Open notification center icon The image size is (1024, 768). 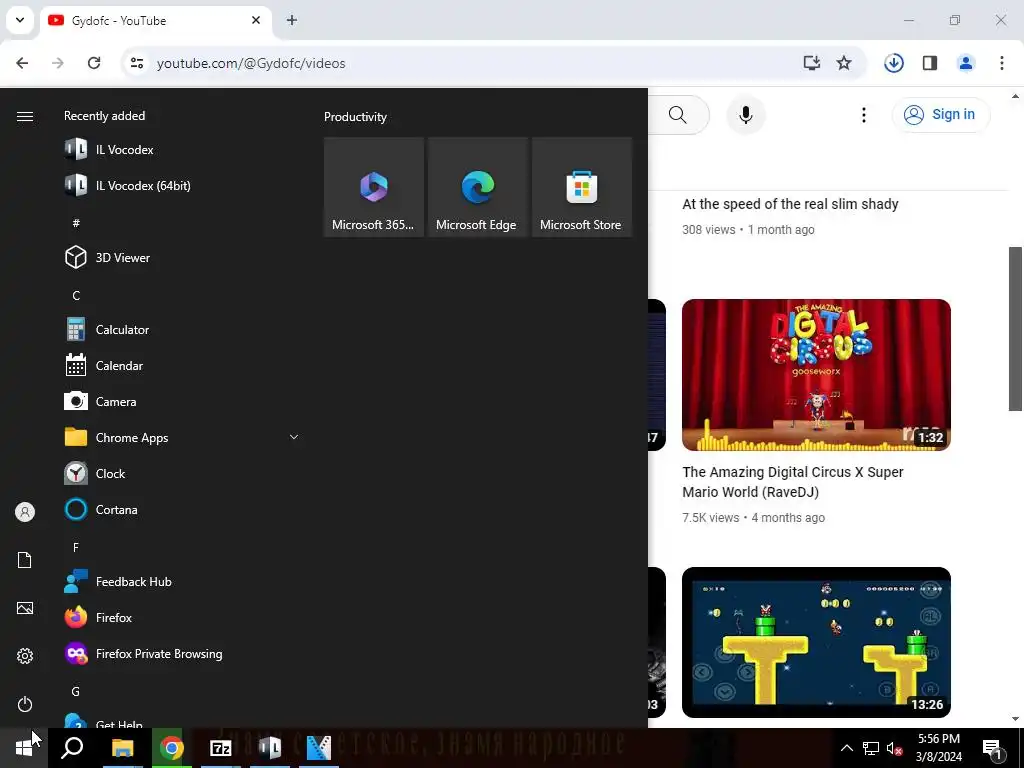993,749
